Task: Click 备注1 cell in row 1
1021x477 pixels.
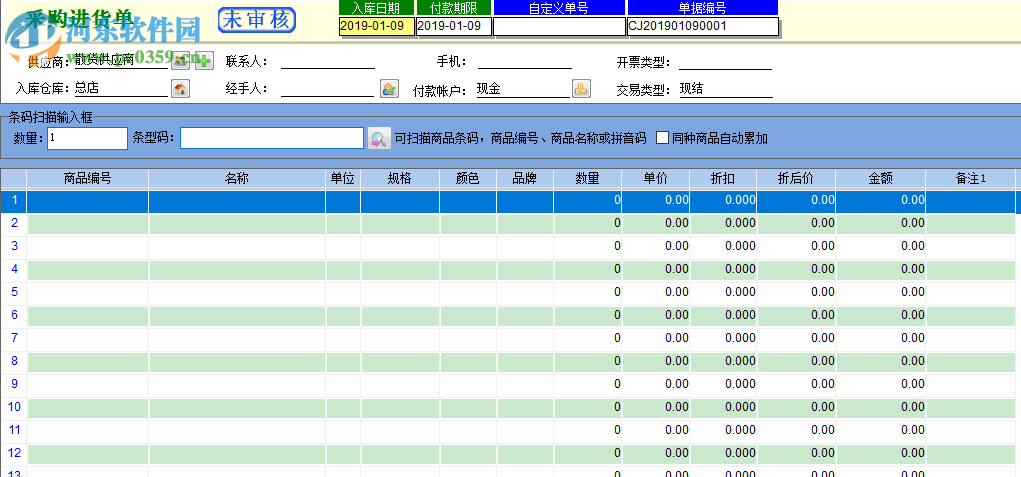Action: 971,201
